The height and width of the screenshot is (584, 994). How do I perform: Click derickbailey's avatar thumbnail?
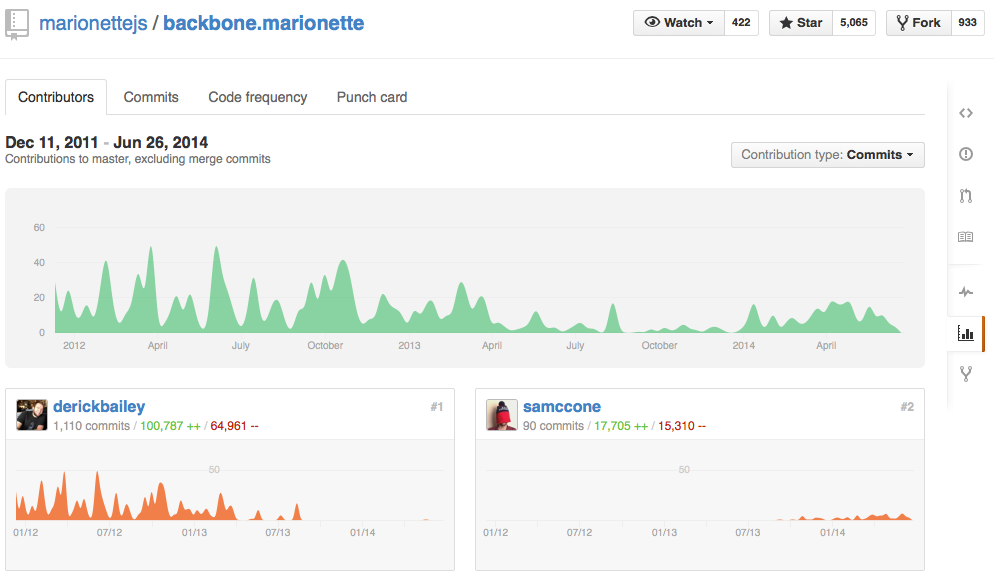pyautogui.click(x=32, y=415)
